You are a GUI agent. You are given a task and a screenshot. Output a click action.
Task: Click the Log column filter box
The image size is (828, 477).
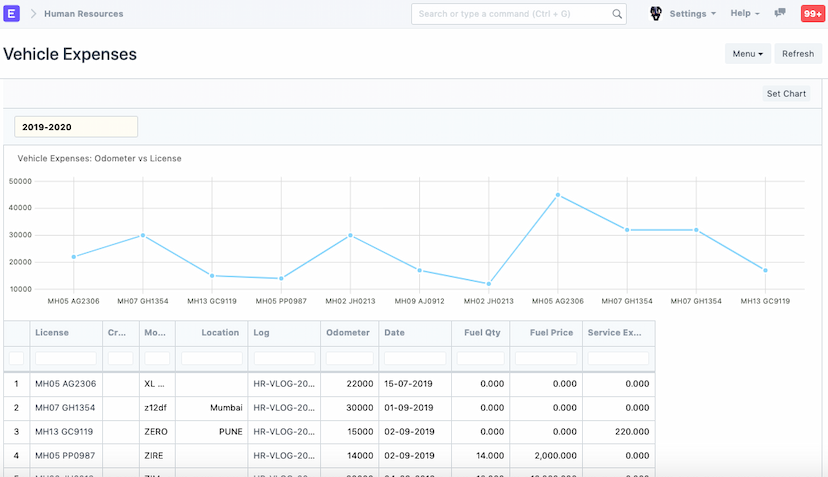click(x=284, y=358)
